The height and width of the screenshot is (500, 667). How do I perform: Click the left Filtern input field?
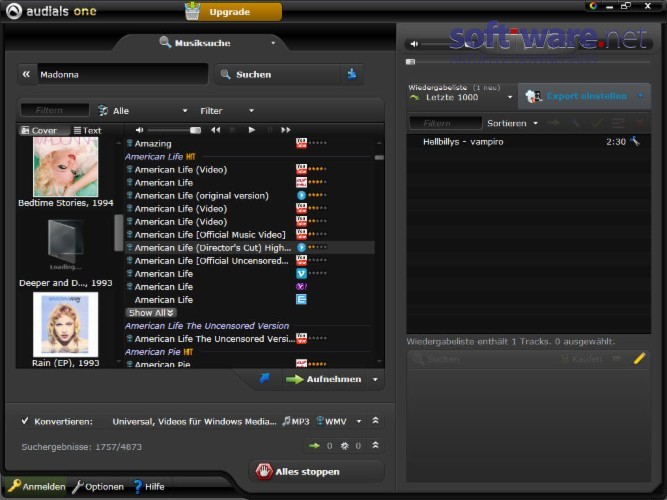(55, 111)
